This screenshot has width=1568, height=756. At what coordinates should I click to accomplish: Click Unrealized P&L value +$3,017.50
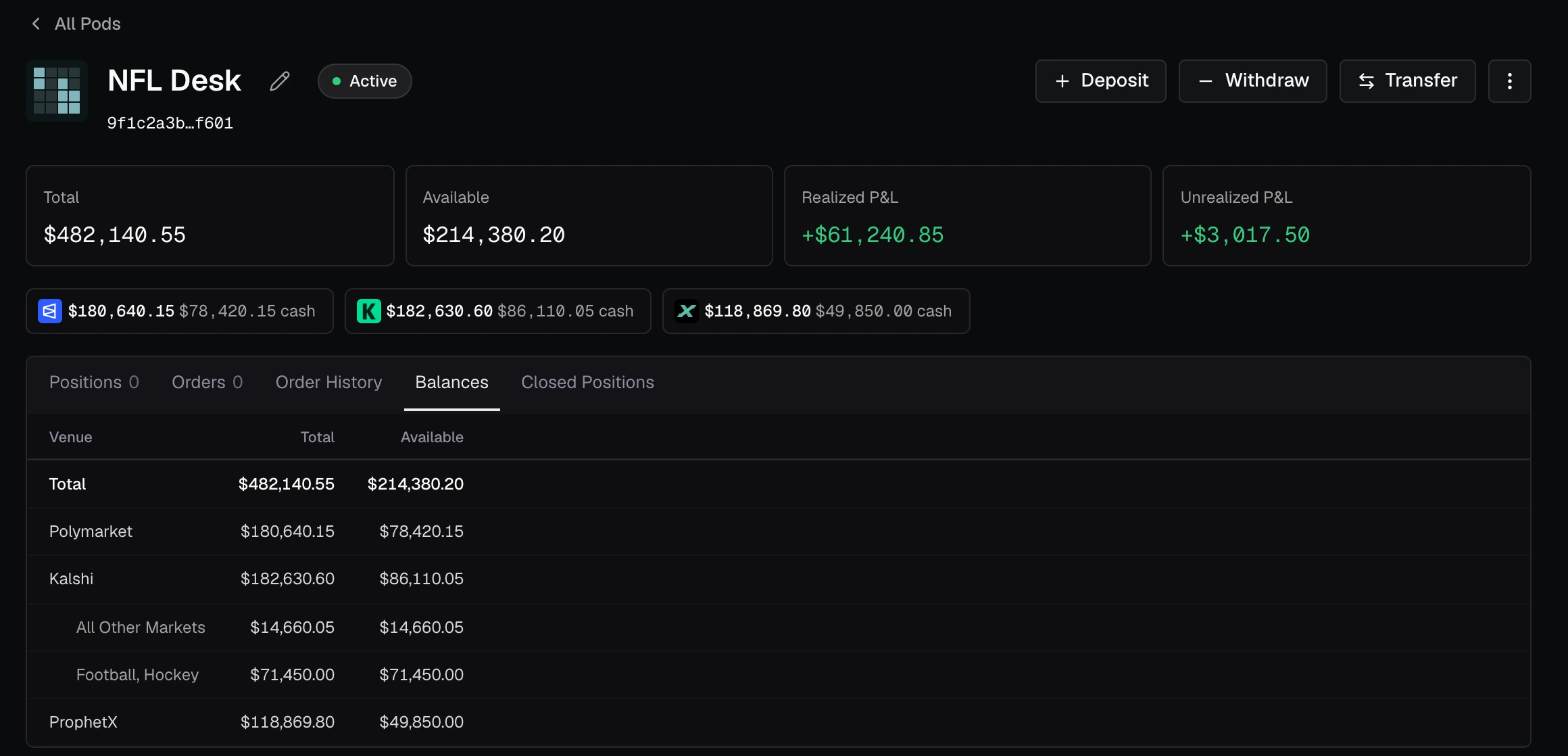[1245, 235]
